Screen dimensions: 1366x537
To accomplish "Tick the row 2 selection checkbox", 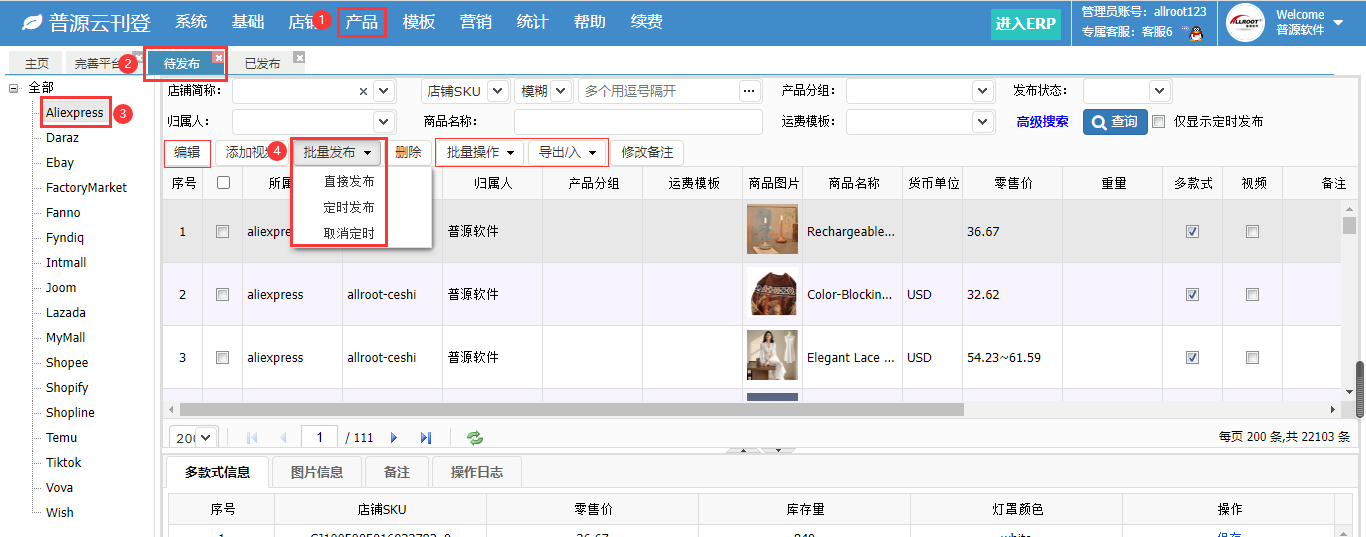I will pyautogui.click(x=223, y=294).
